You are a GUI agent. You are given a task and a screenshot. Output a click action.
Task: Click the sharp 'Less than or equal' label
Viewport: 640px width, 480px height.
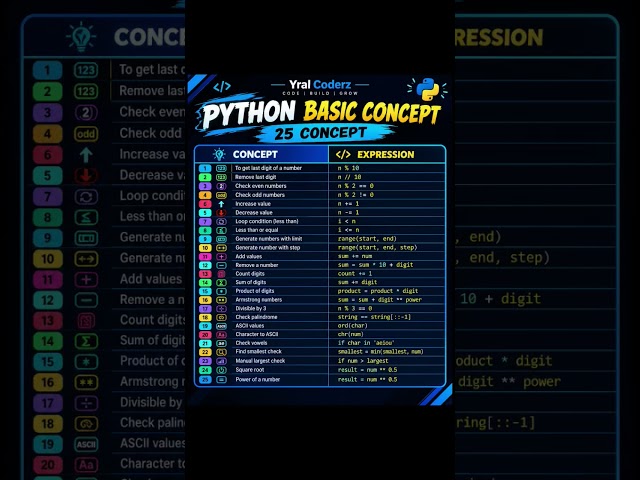[257, 230]
